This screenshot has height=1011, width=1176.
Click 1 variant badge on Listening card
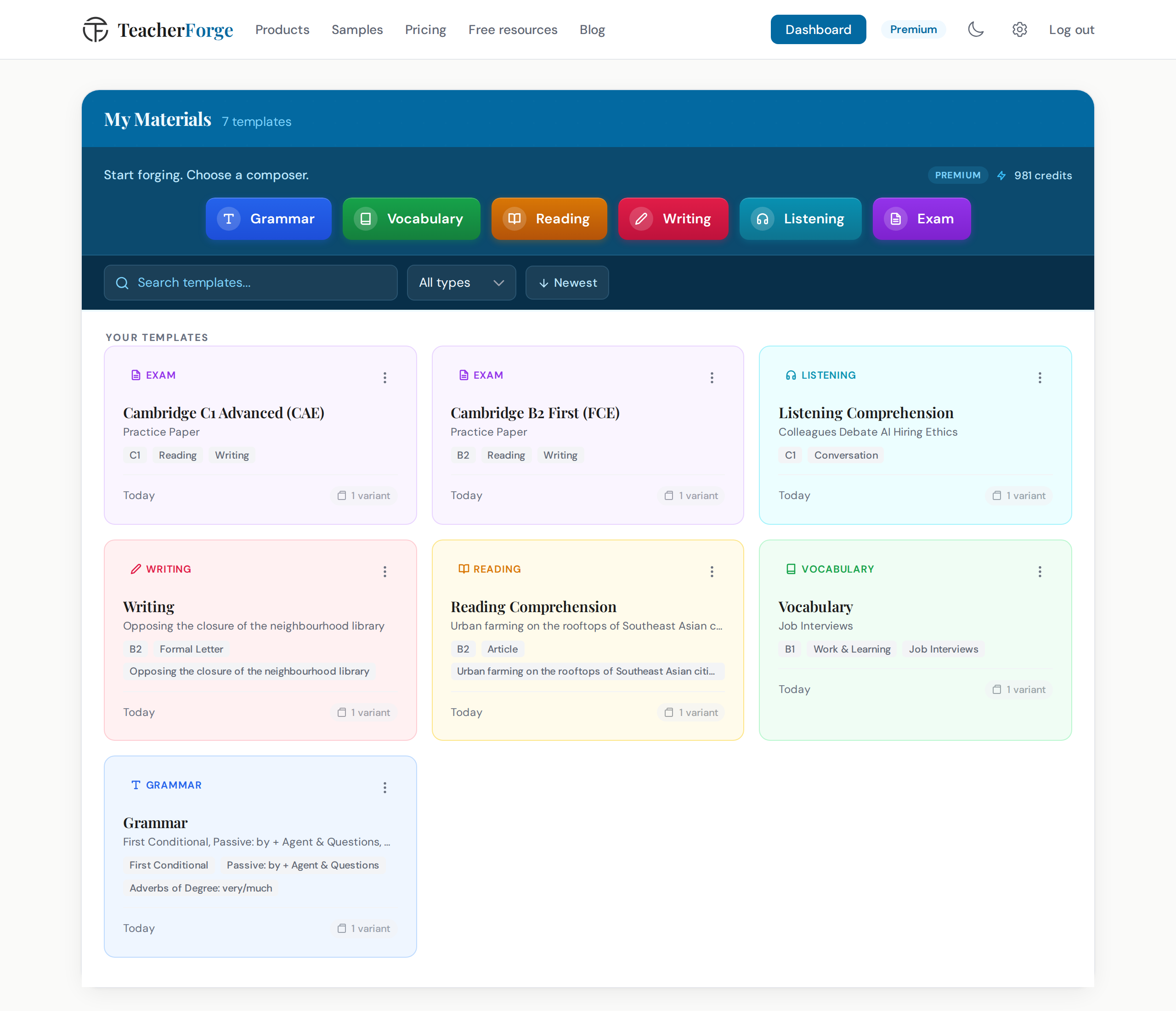click(1019, 495)
